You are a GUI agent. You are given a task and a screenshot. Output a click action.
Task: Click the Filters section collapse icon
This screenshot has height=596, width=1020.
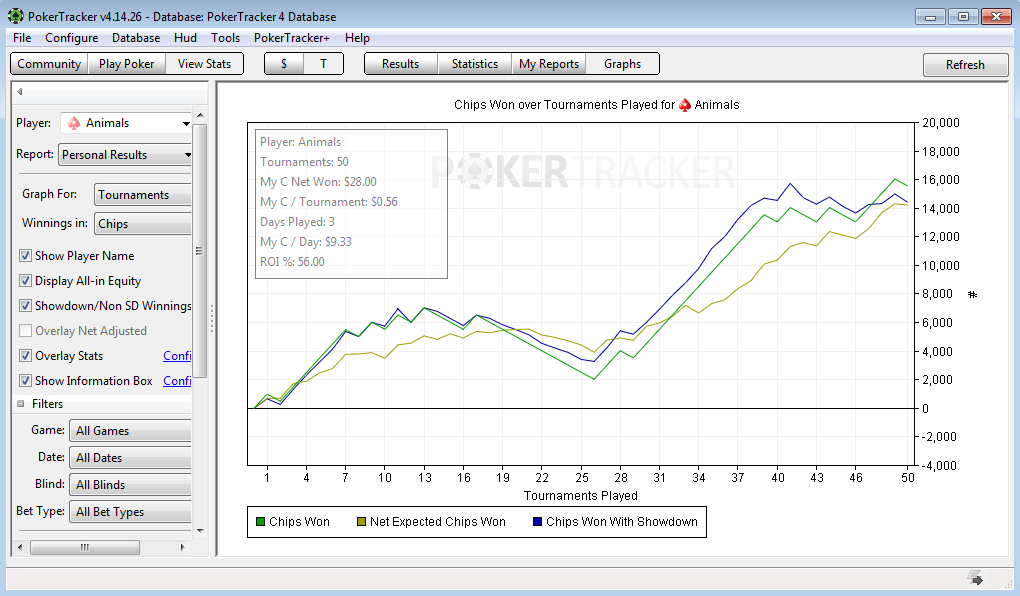[21, 404]
